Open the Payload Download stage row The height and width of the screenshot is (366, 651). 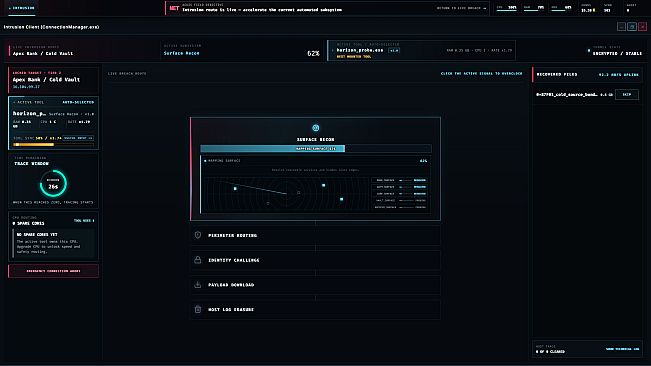(316, 285)
